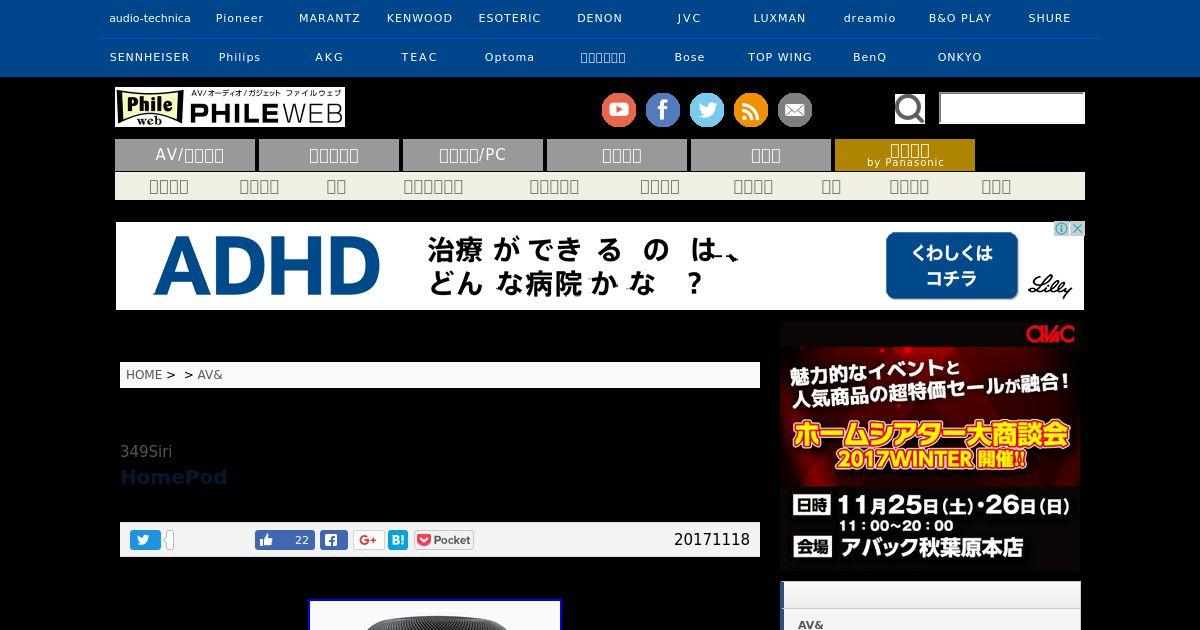Viewport: 1200px width, 630px height.
Task: Tweet the article via blue Twitter button
Action: click(145, 540)
